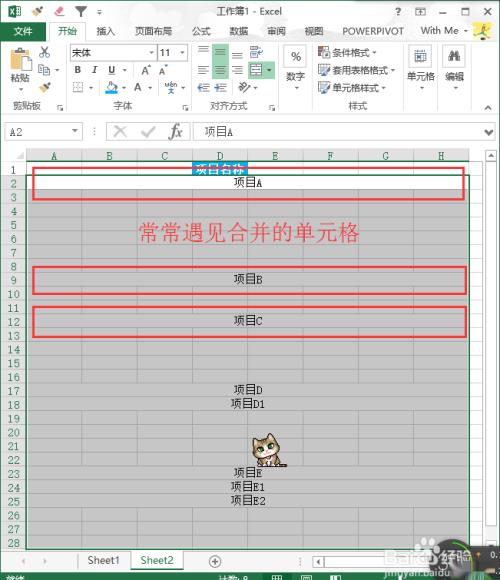Click the Decrease Indent icon
500x580 pixels.
click(203, 88)
